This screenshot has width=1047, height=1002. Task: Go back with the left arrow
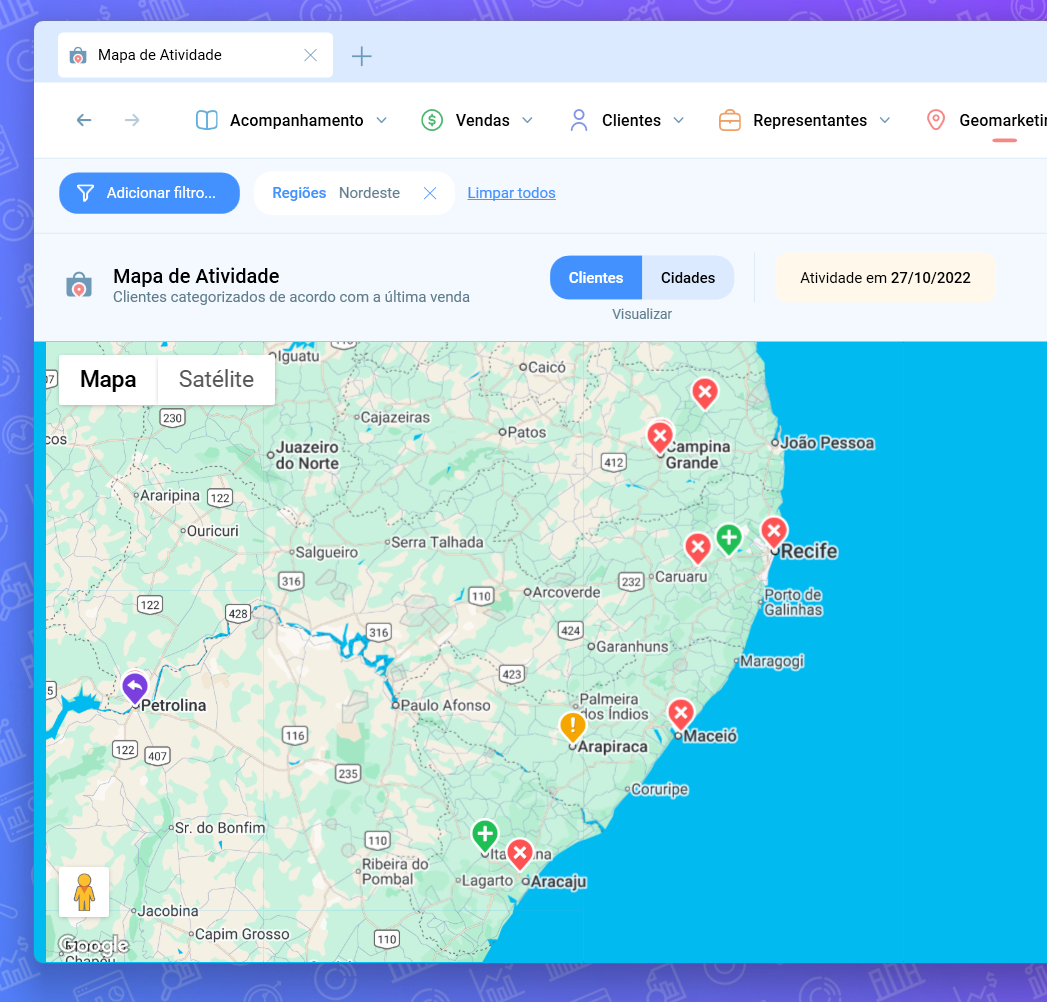83,120
